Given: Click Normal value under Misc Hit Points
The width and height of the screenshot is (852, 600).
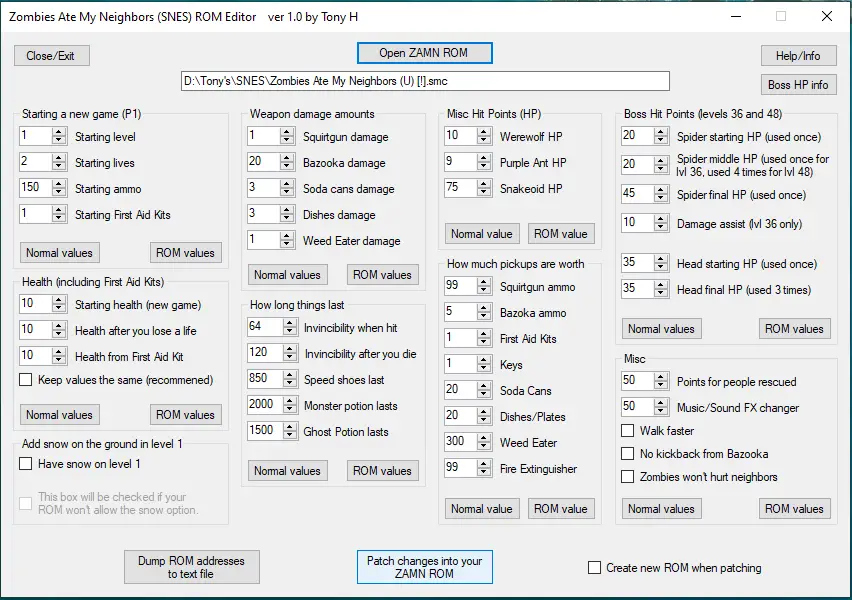Looking at the screenshot, I should pyautogui.click(x=482, y=234).
